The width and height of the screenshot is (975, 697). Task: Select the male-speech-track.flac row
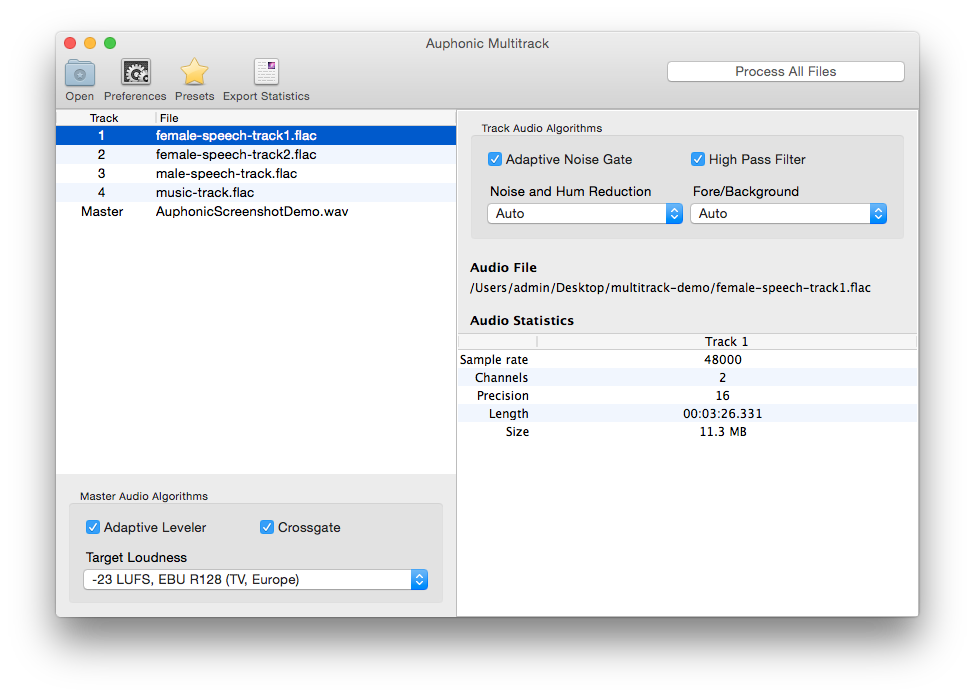pyautogui.click(x=256, y=173)
